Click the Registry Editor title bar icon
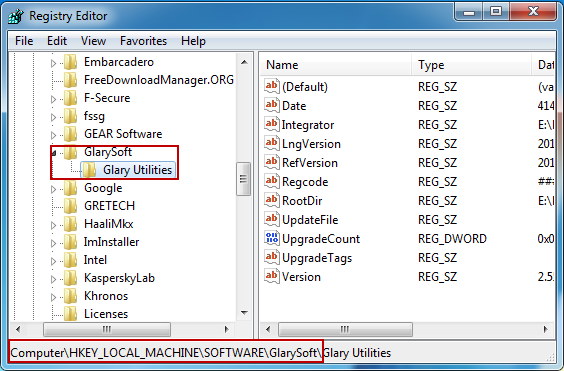564x371 pixels. (x=16, y=16)
